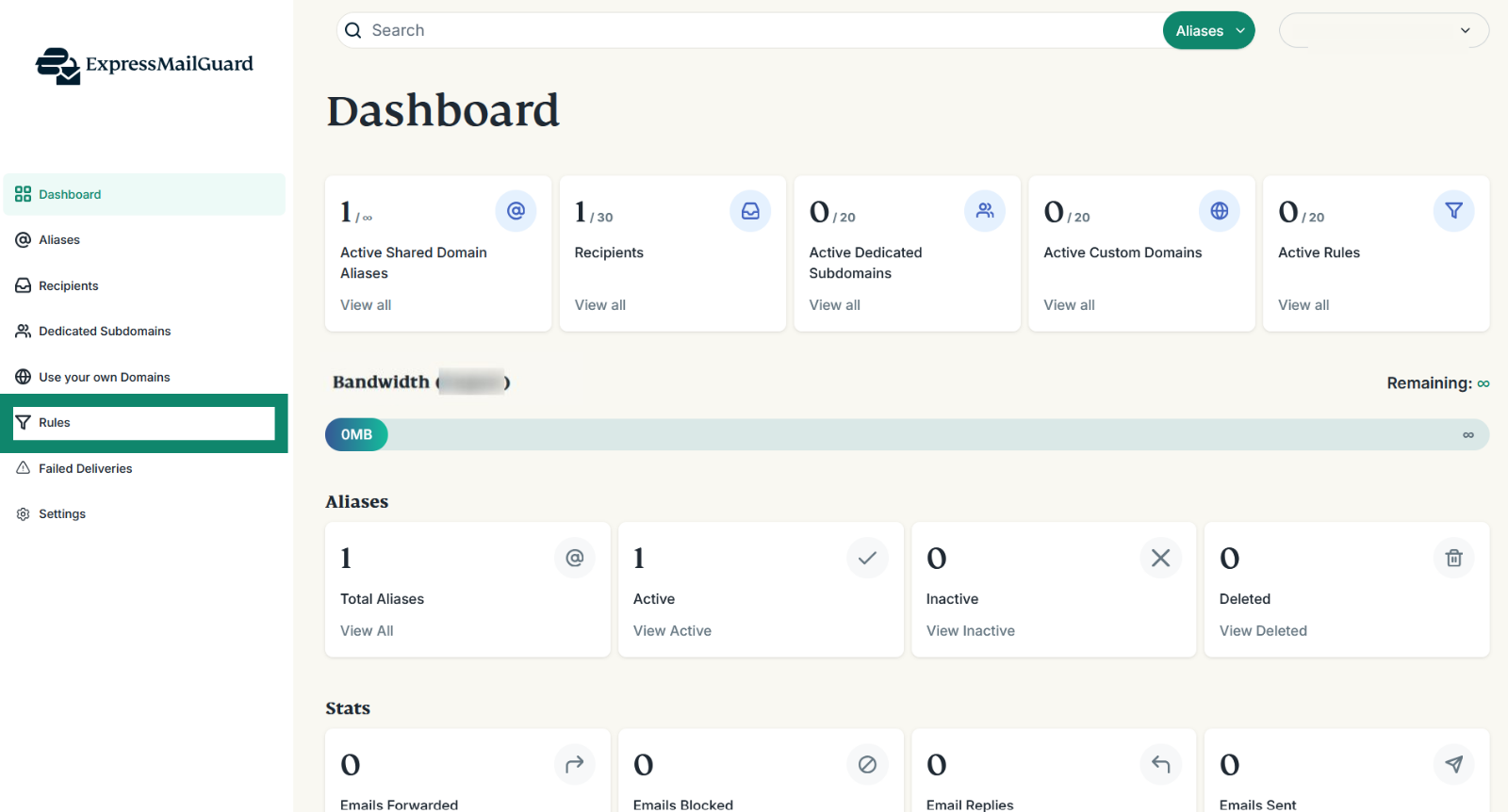1508x812 pixels.
Task: Click the checkmark icon on Active card
Action: (x=868, y=558)
